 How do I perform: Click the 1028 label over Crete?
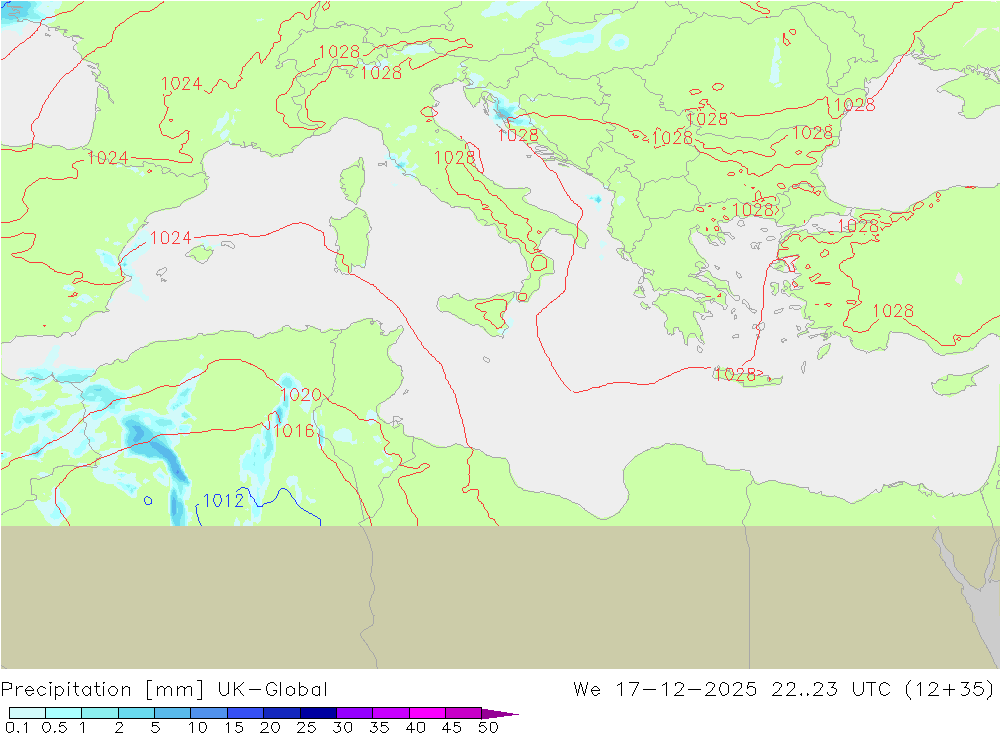click(735, 374)
